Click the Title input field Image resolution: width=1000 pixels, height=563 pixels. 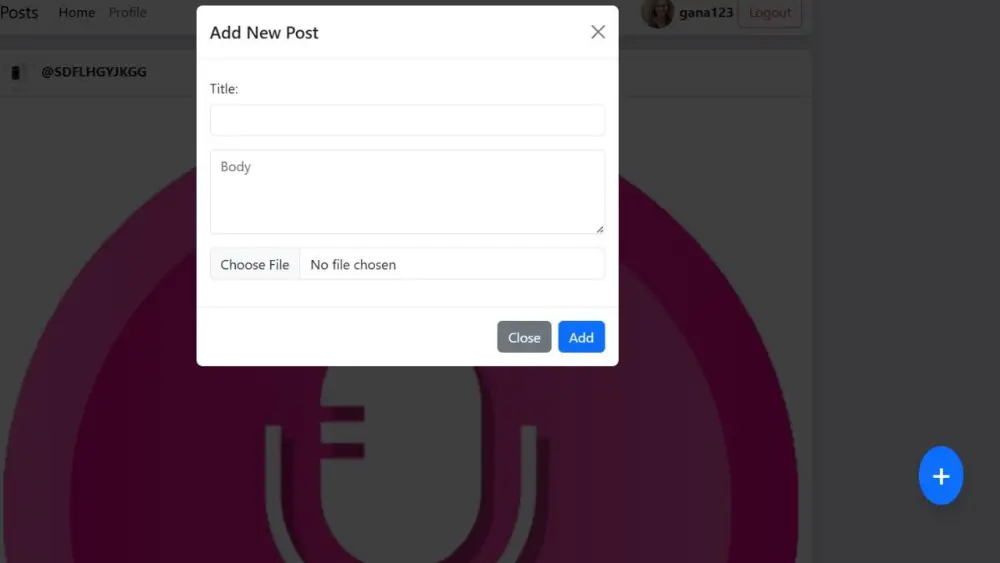point(408,120)
